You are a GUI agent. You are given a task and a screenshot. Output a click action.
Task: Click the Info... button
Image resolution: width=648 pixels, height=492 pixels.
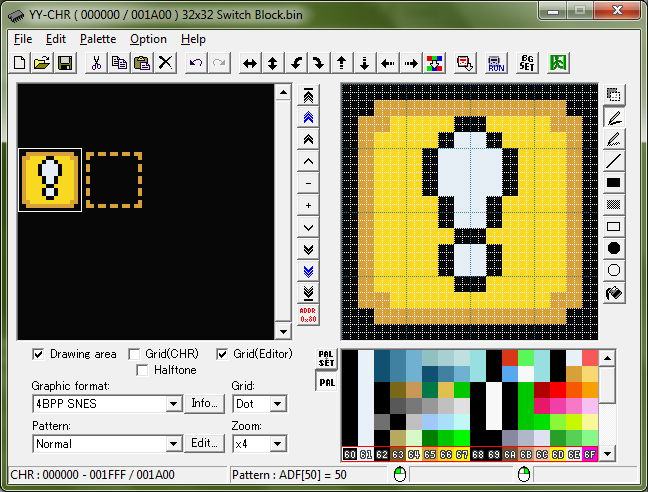click(x=204, y=403)
